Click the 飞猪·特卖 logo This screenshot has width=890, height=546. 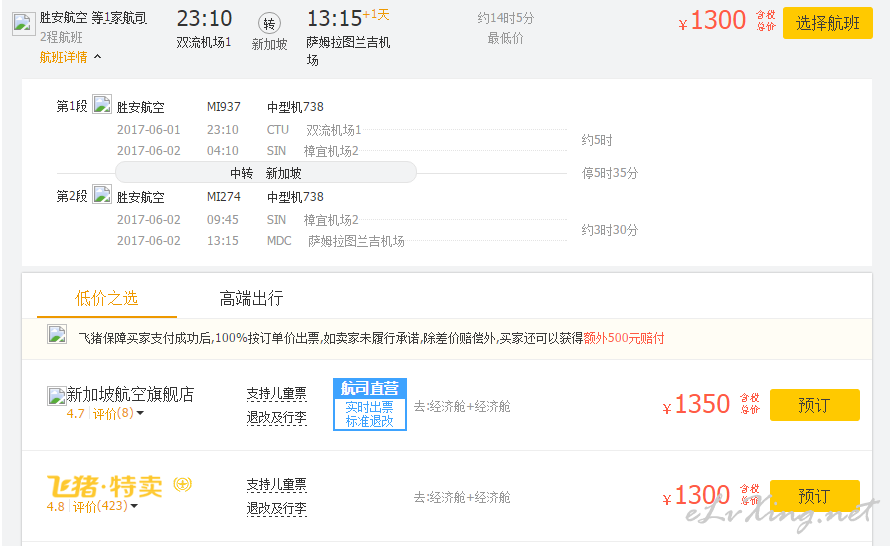tap(104, 486)
